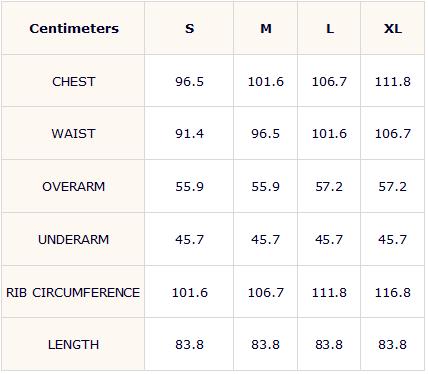Select the XL size column header
The image size is (428, 374).
coord(393,28)
